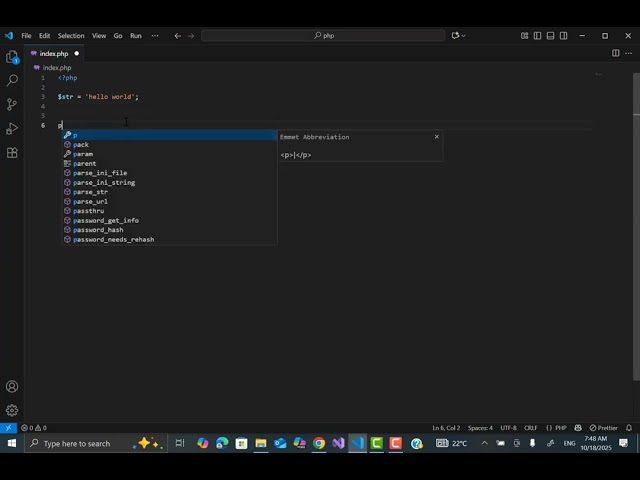Select the 'parse_str' suggestion
640x480 pixels.
170,192
